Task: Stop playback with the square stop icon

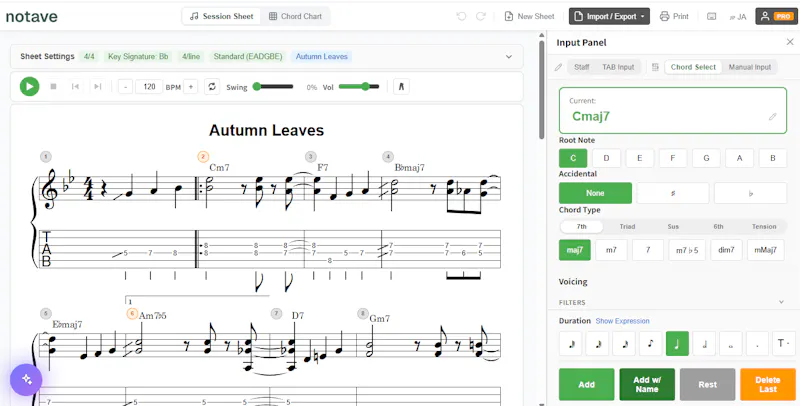Action: (53, 87)
